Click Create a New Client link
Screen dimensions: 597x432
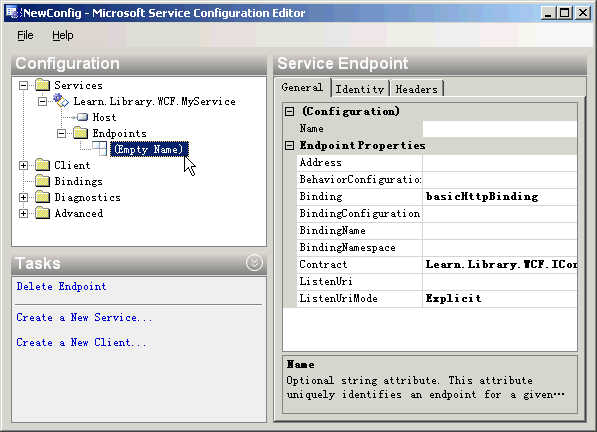(x=81, y=342)
